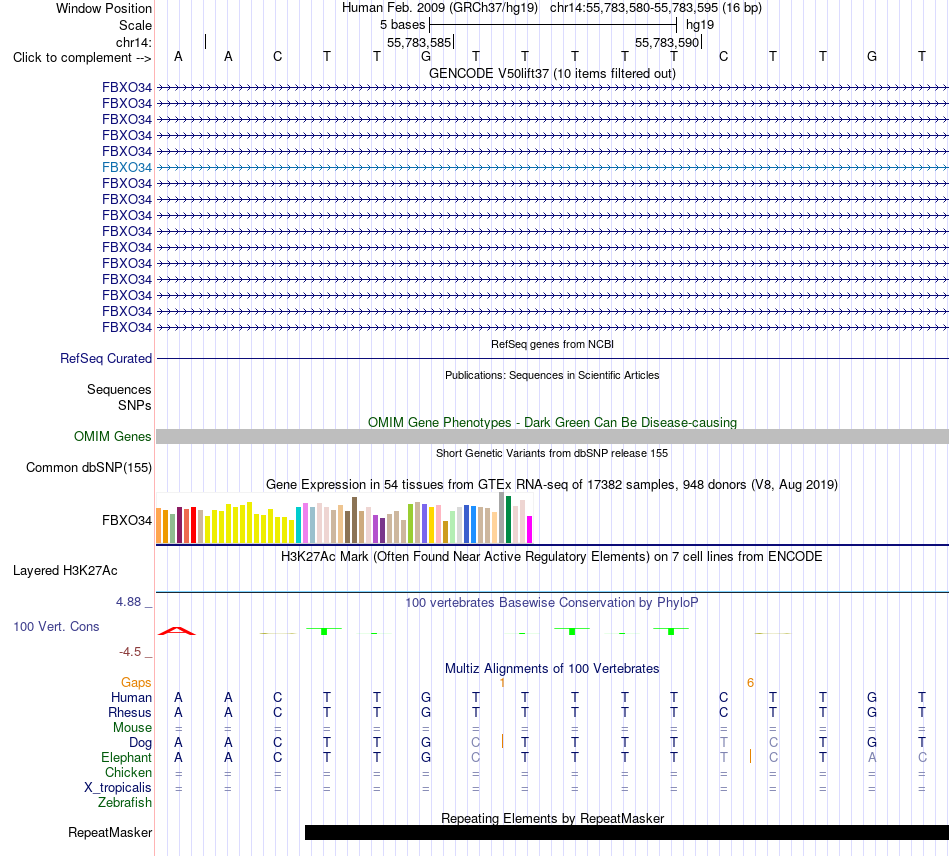Click the 'Gene Expression in 54 tissues' title

[x=552, y=485]
